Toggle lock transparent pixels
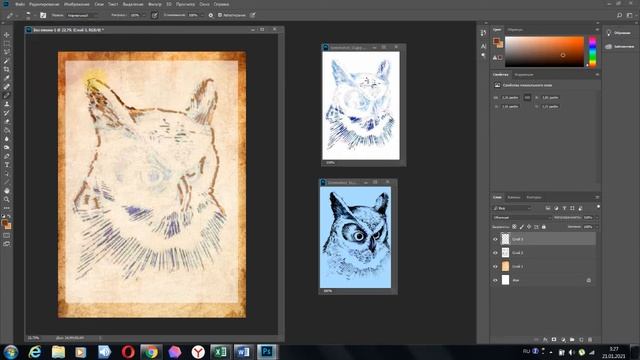 (x=514, y=227)
